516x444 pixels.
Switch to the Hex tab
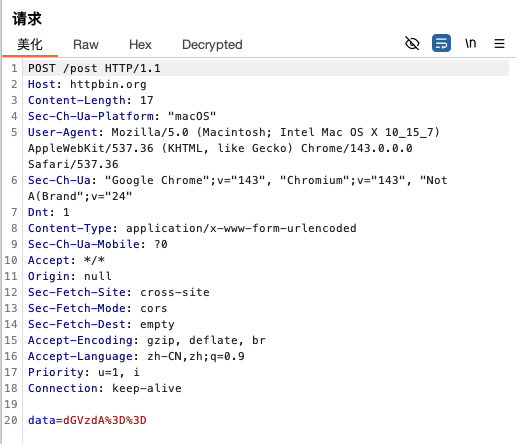coord(140,45)
